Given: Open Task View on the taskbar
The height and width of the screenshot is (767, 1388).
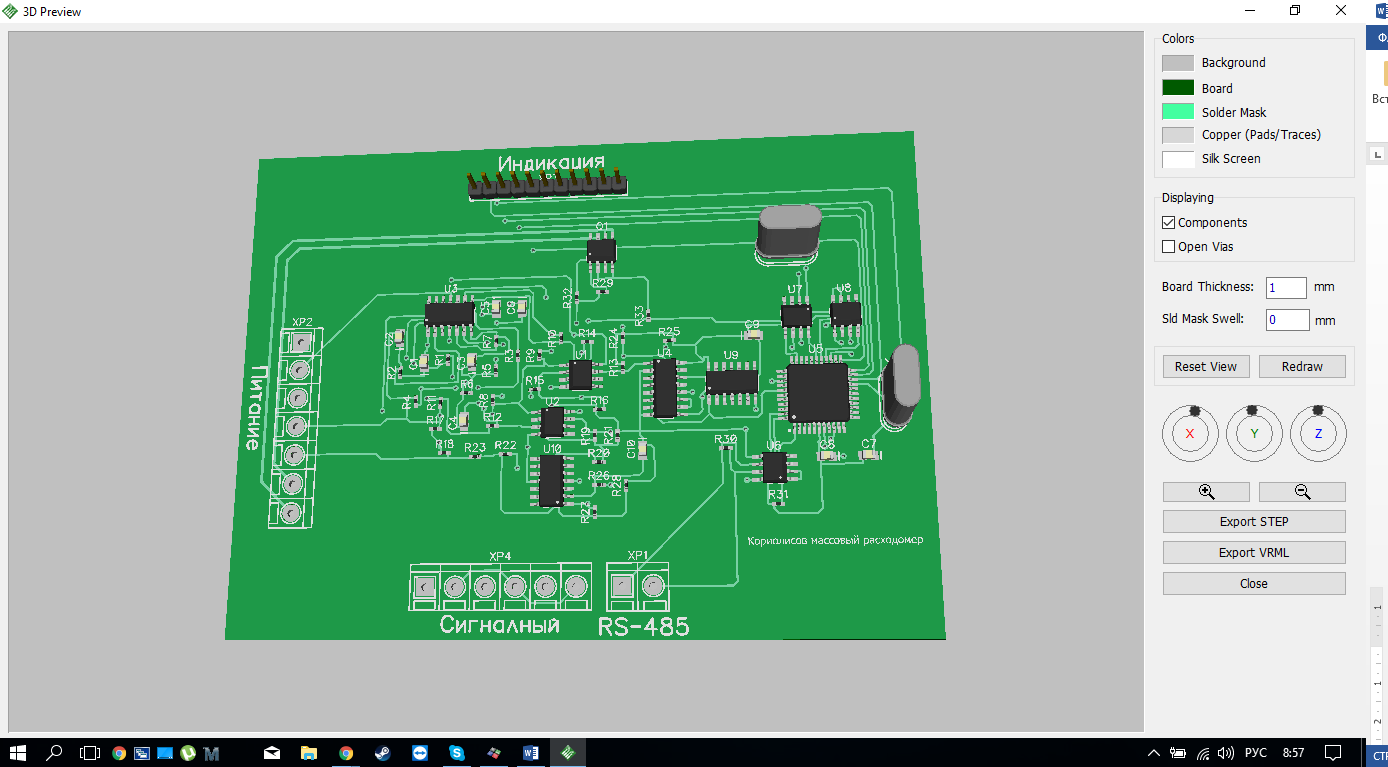Looking at the screenshot, I should (x=90, y=752).
